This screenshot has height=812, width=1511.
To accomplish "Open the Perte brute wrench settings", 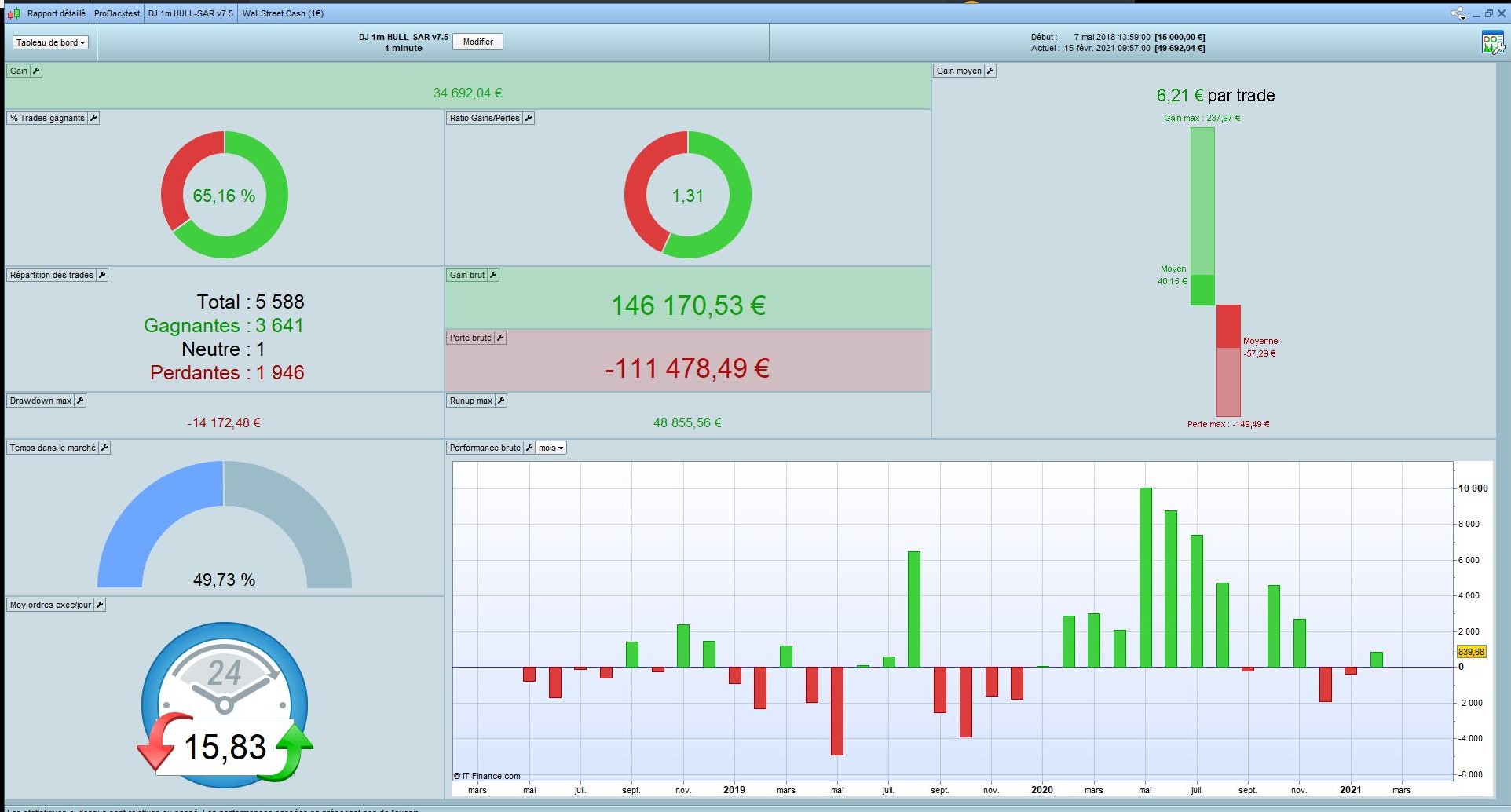I will click(500, 338).
